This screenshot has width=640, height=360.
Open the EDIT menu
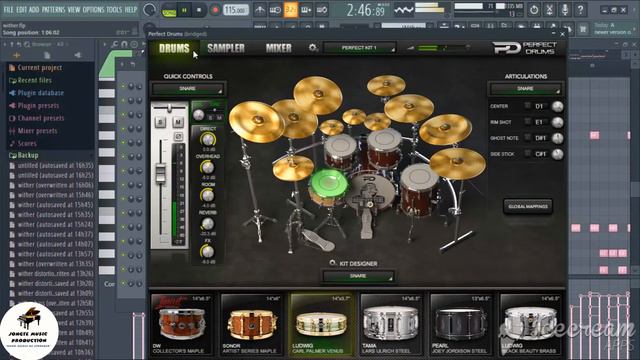click(x=22, y=9)
